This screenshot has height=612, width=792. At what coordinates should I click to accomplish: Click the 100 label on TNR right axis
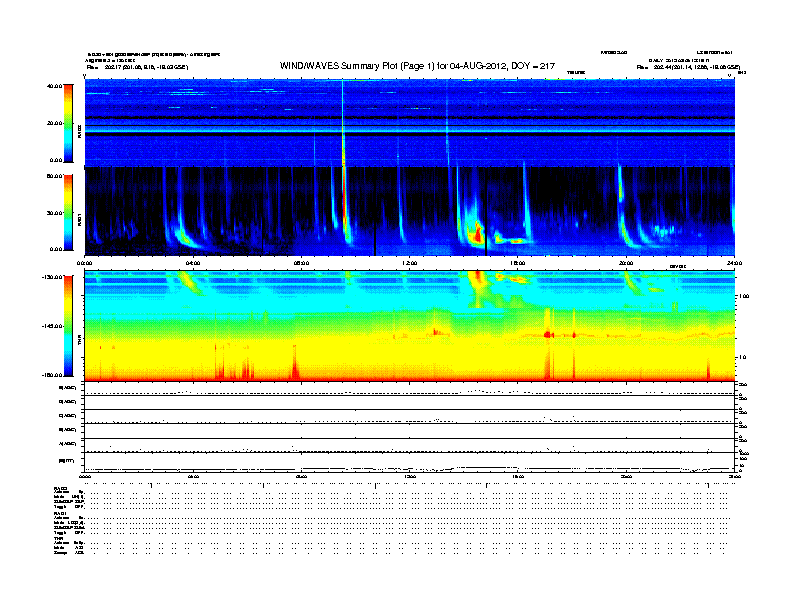[745, 296]
